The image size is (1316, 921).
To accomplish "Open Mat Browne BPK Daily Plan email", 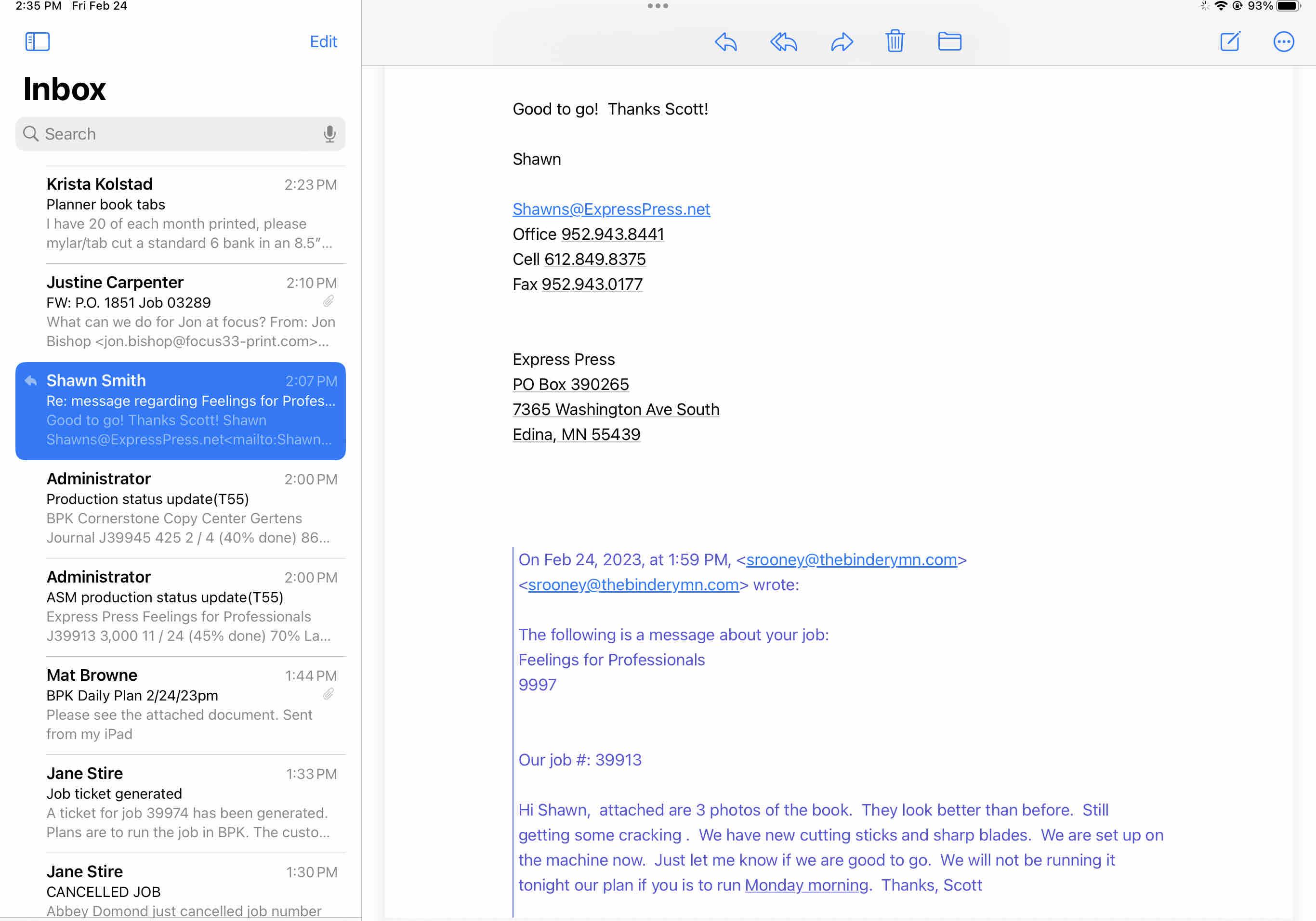I will click(x=191, y=704).
